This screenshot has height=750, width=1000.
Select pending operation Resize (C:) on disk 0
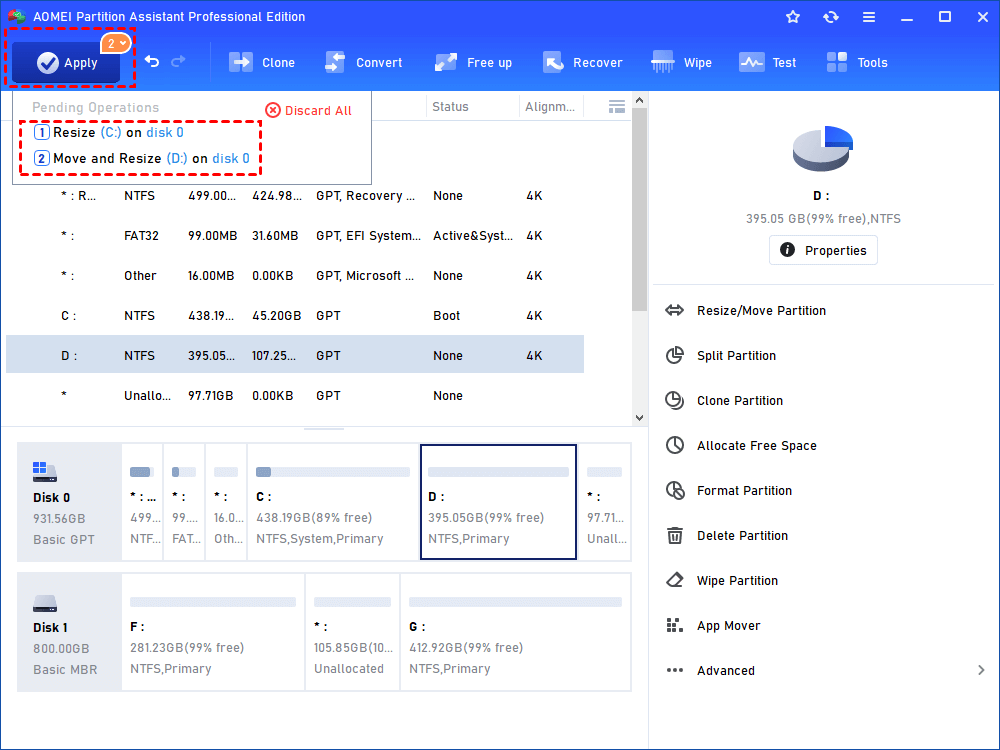tap(108, 132)
